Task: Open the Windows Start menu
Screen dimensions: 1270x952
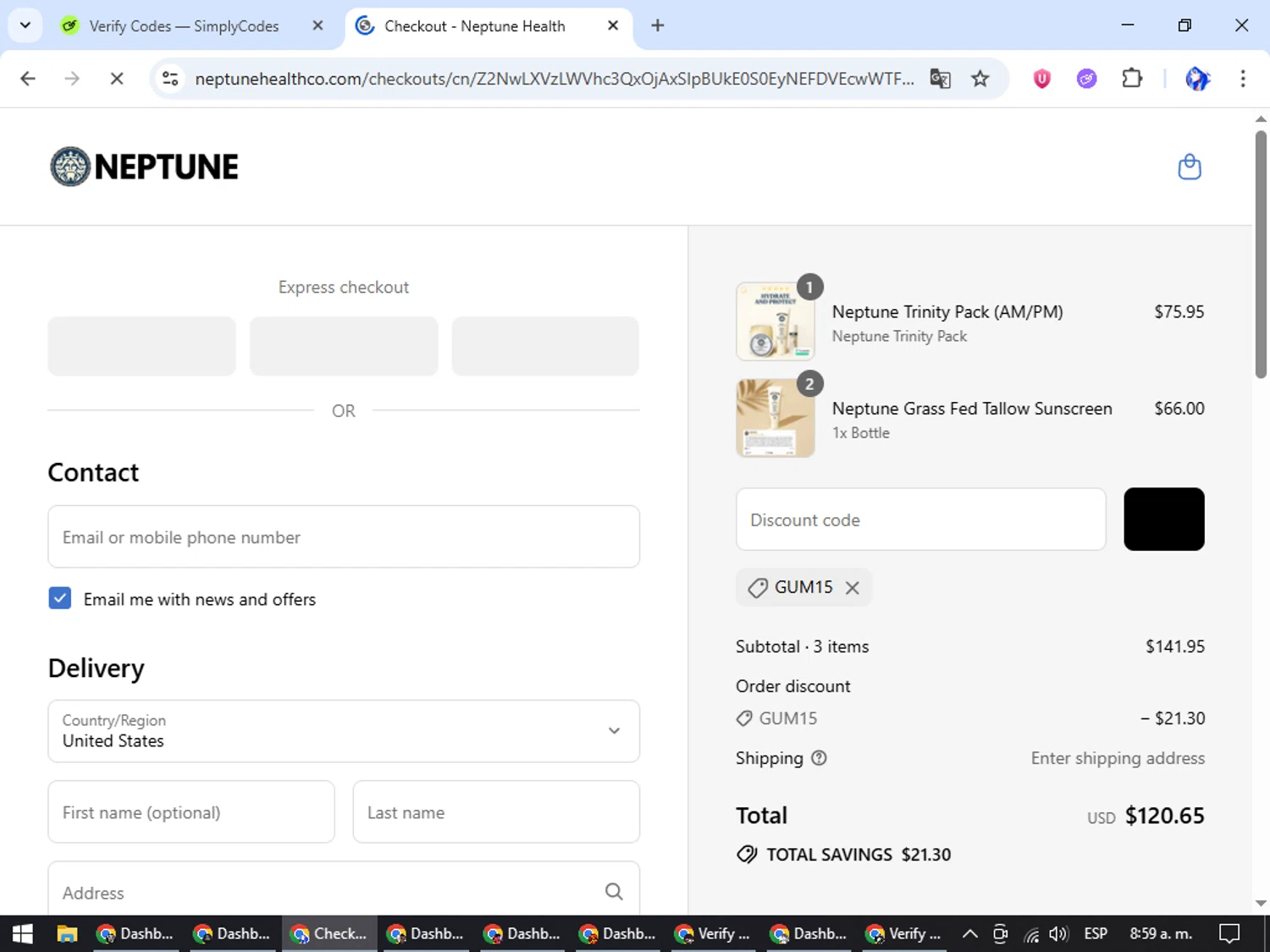Action: pyautogui.click(x=23, y=933)
